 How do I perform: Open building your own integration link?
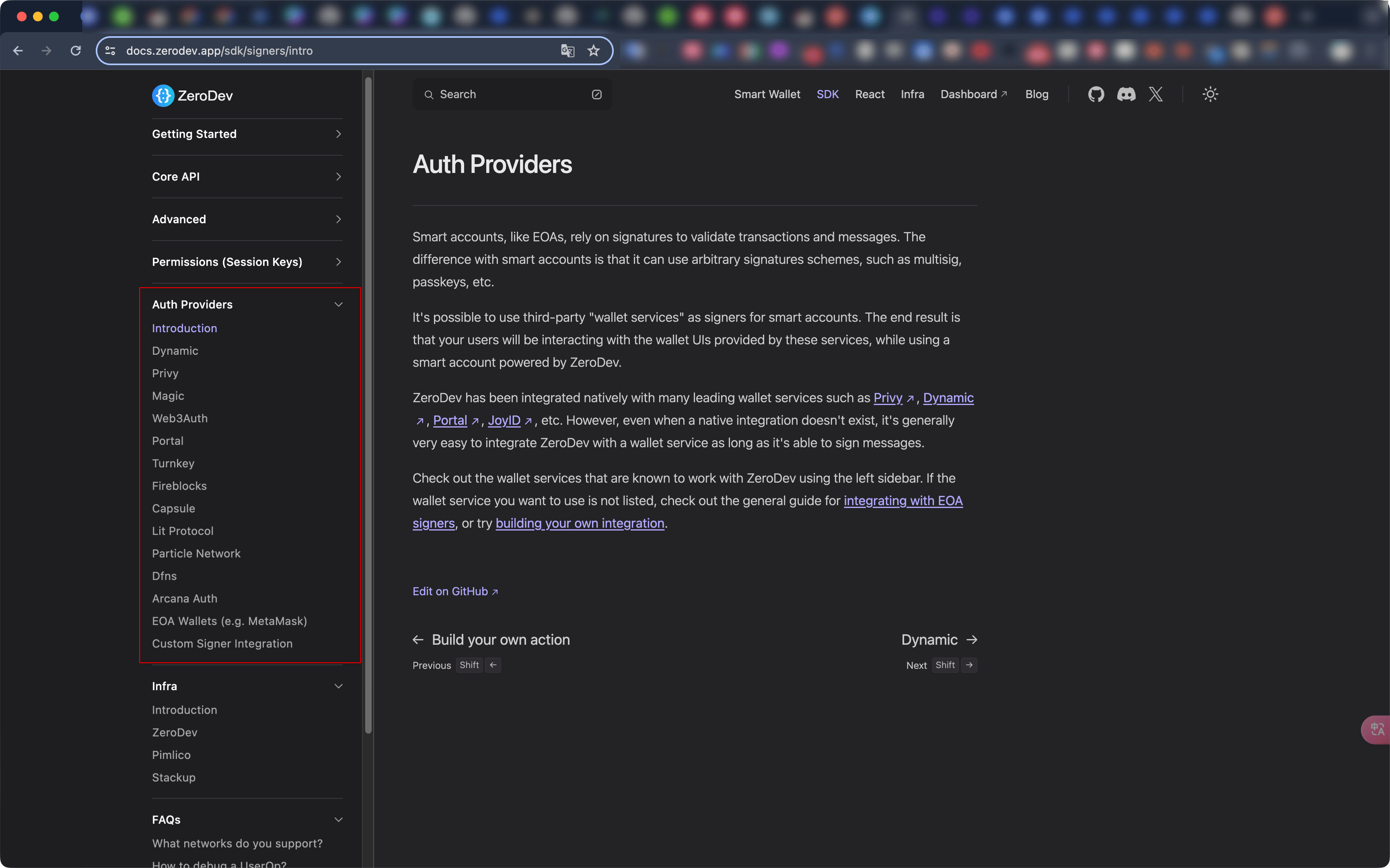(x=580, y=523)
